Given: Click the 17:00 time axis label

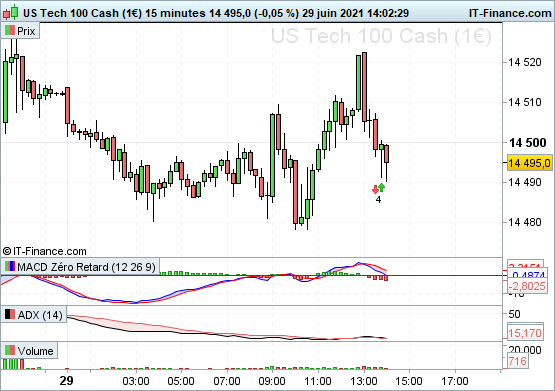Looking at the screenshot, I should pyautogui.click(x=455, y=381).
